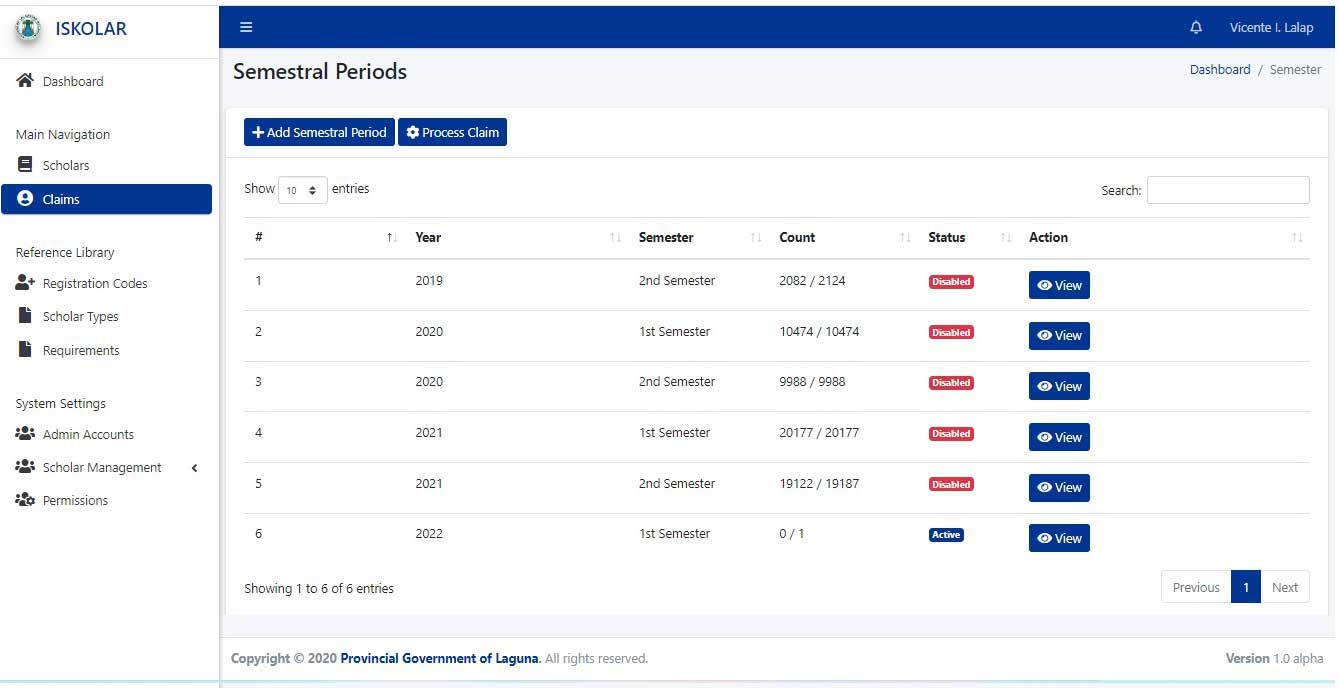Go to Scholars in the sidebar
This screenshot has width=1339, height=688.
[x=66, y=166]
